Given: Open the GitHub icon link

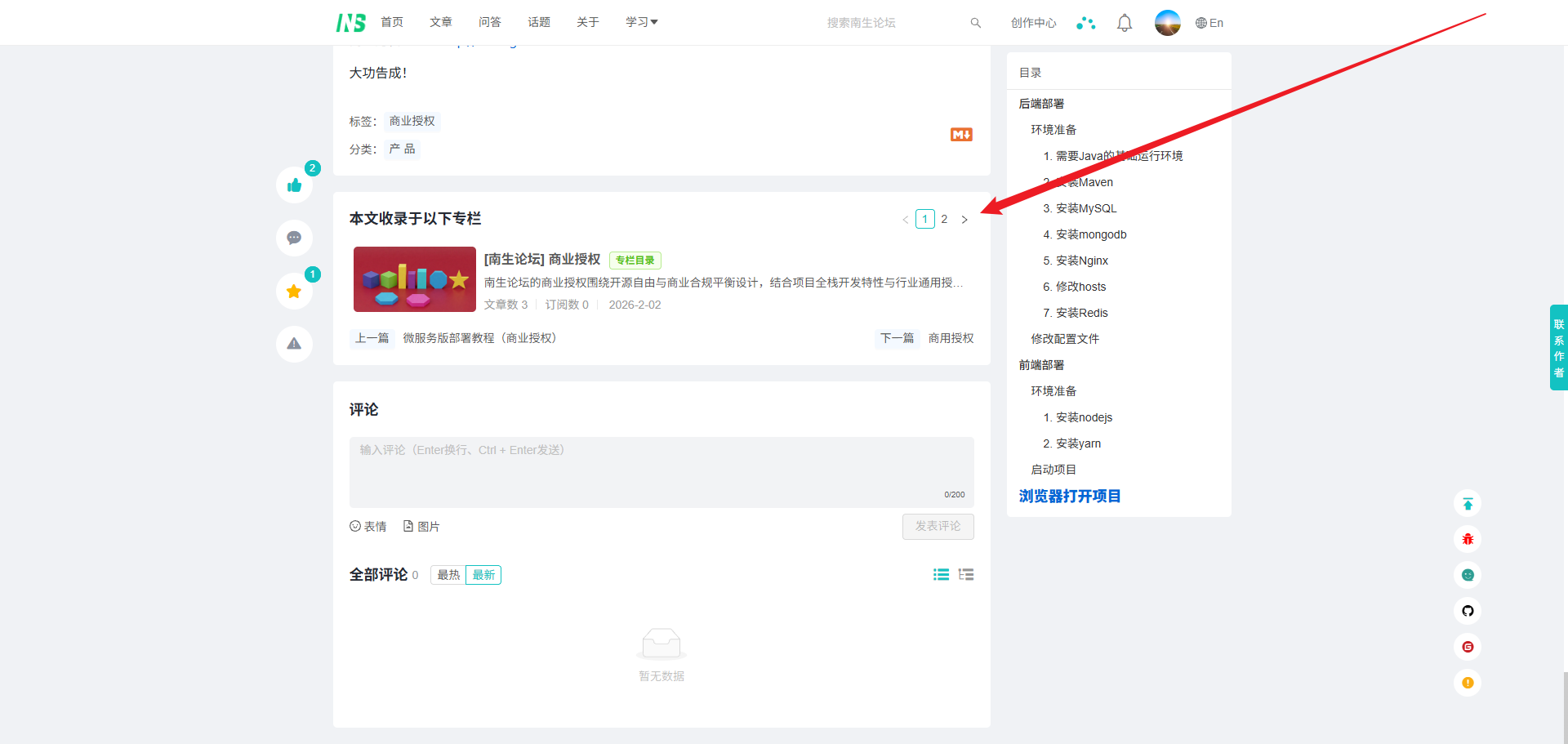Looking at the screenshot, I should pos(1468,611).
